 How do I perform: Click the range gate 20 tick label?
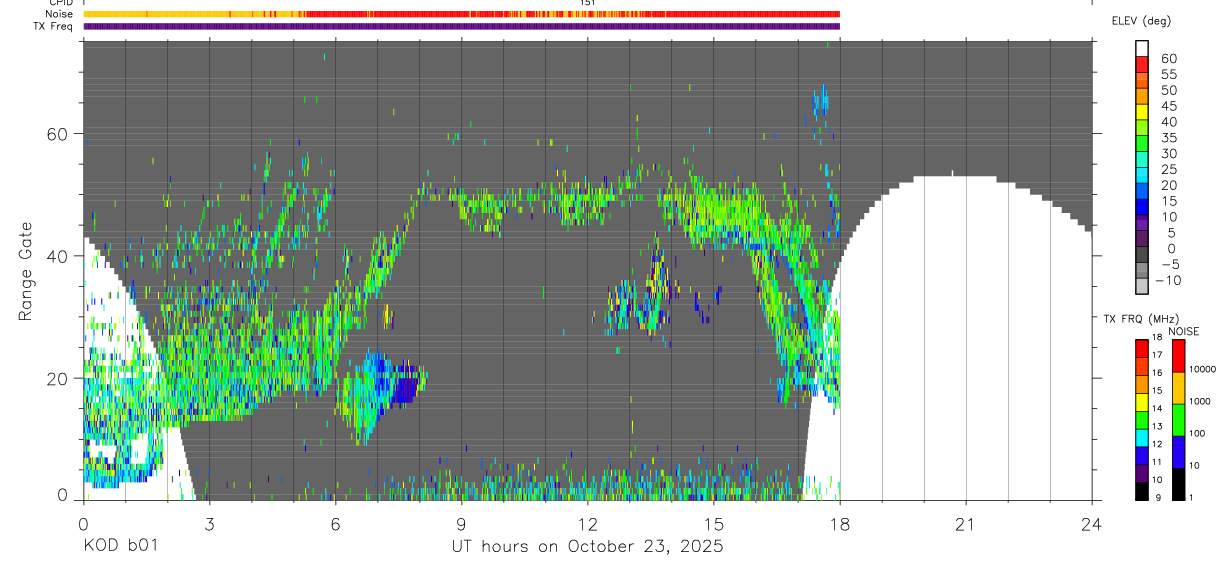point(57,378)
